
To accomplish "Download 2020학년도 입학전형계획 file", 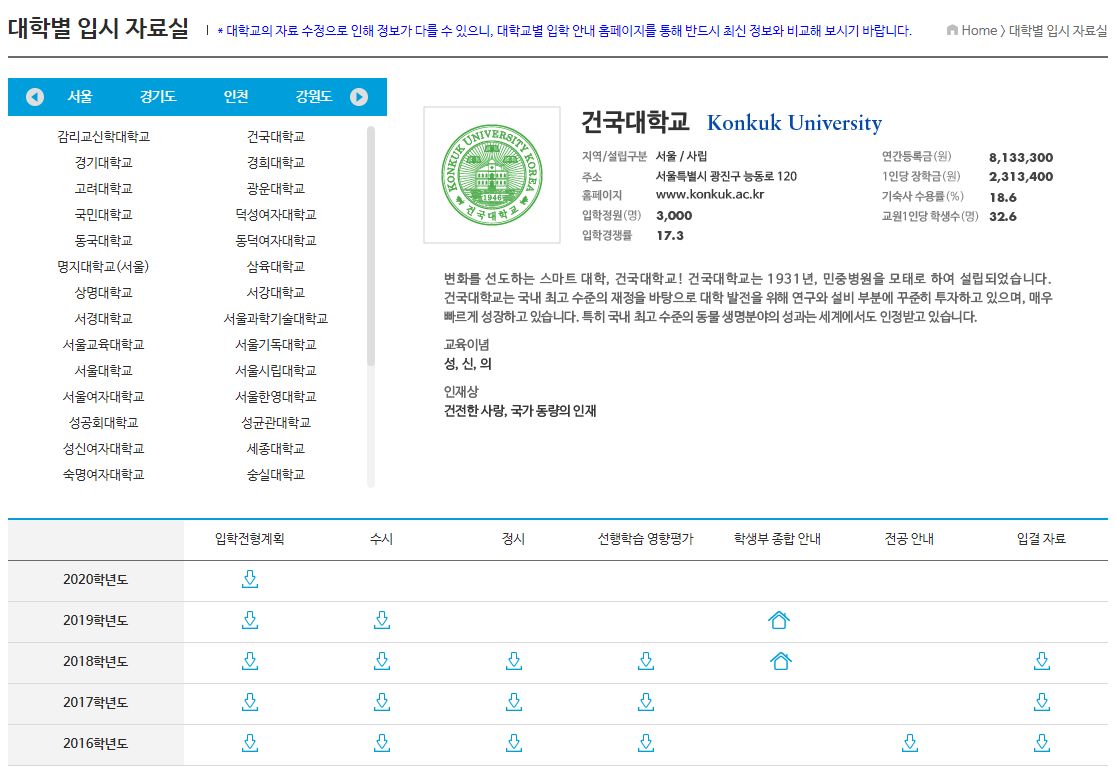I will point(250,579).
